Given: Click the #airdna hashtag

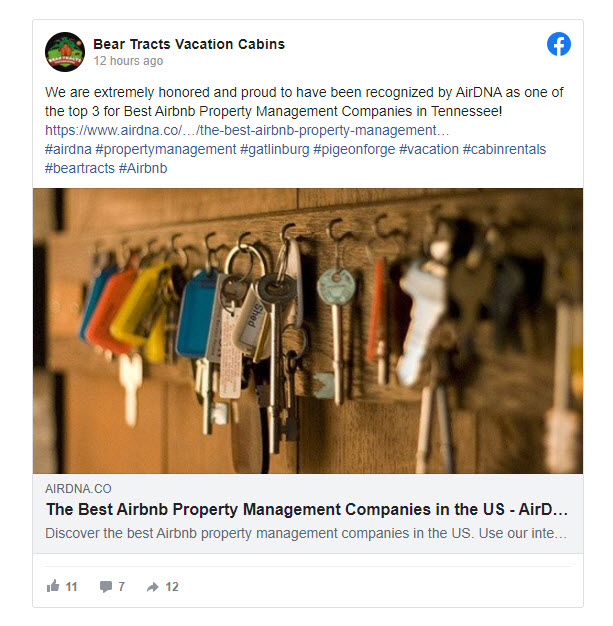Looking at the screenshot, I should 68,149.
